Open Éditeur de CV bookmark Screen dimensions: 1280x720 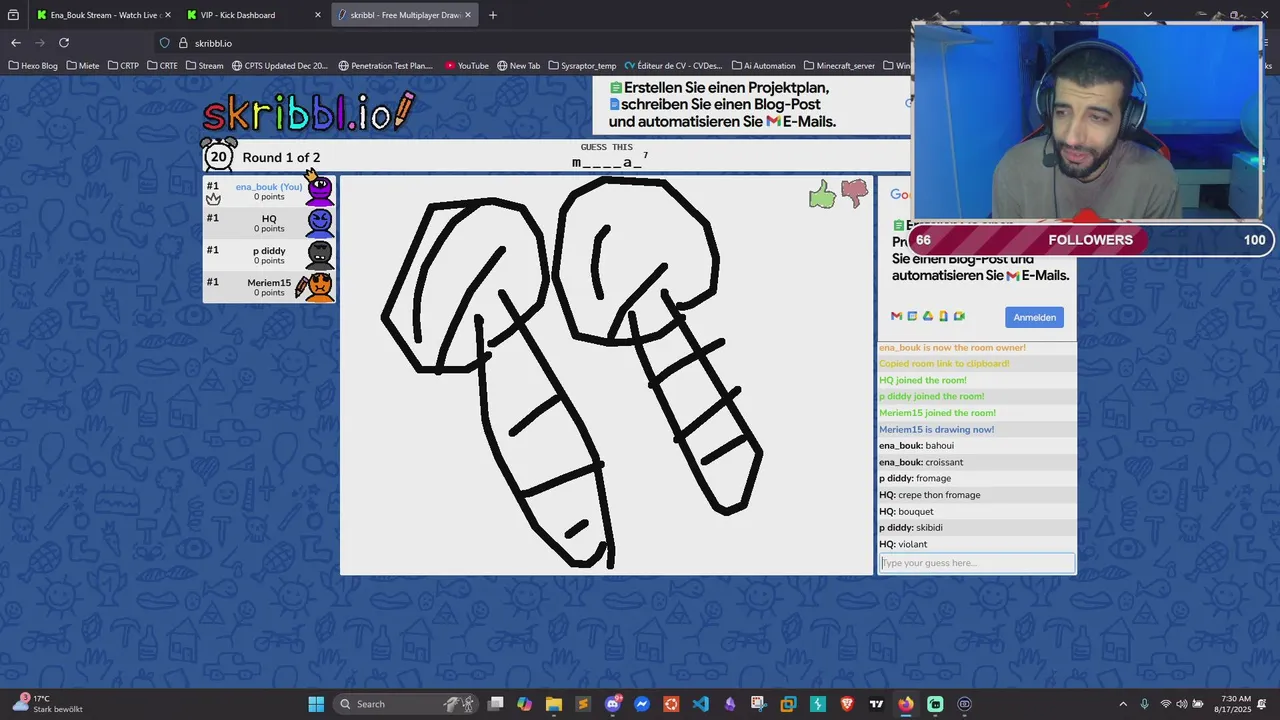pos(674,66)
